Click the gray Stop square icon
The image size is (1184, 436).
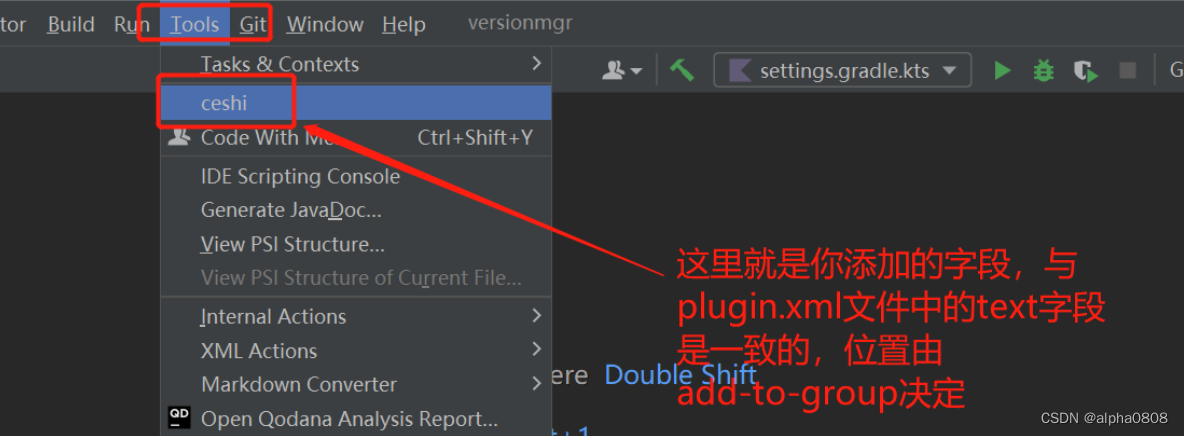coord(1127,71)
